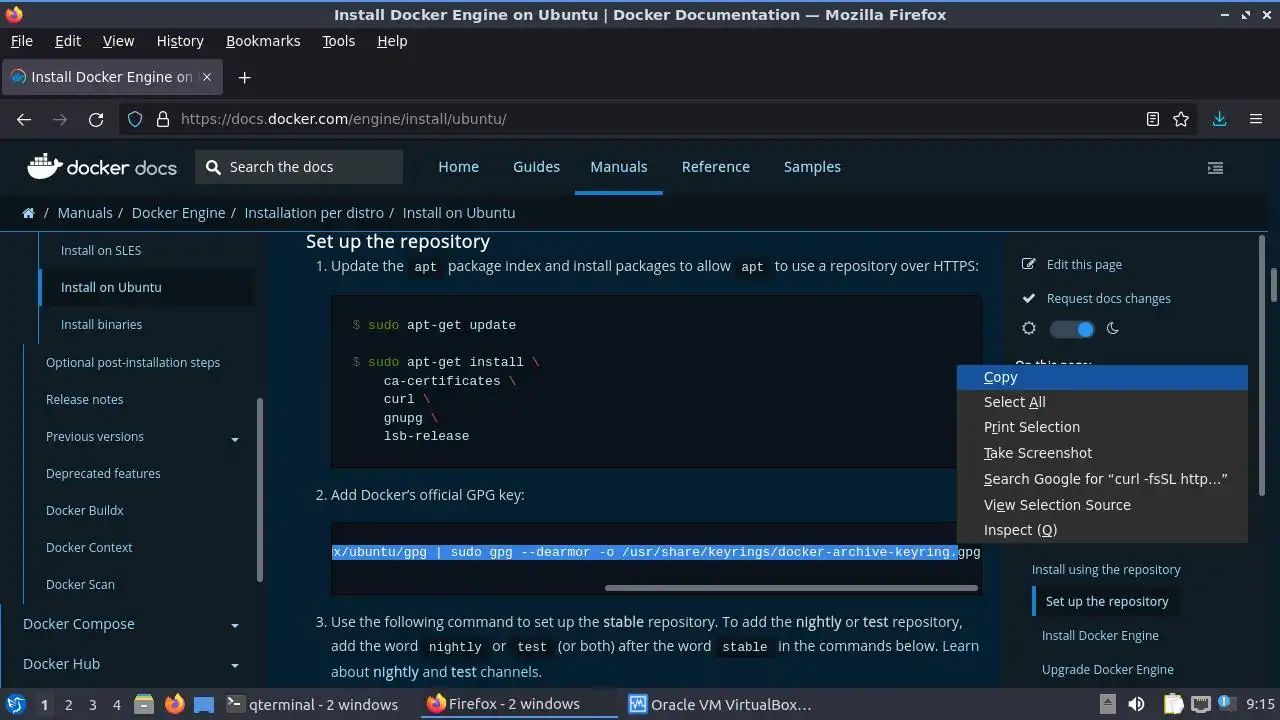
Task: Choose Print Selection in context menu
Action: 1102,427
